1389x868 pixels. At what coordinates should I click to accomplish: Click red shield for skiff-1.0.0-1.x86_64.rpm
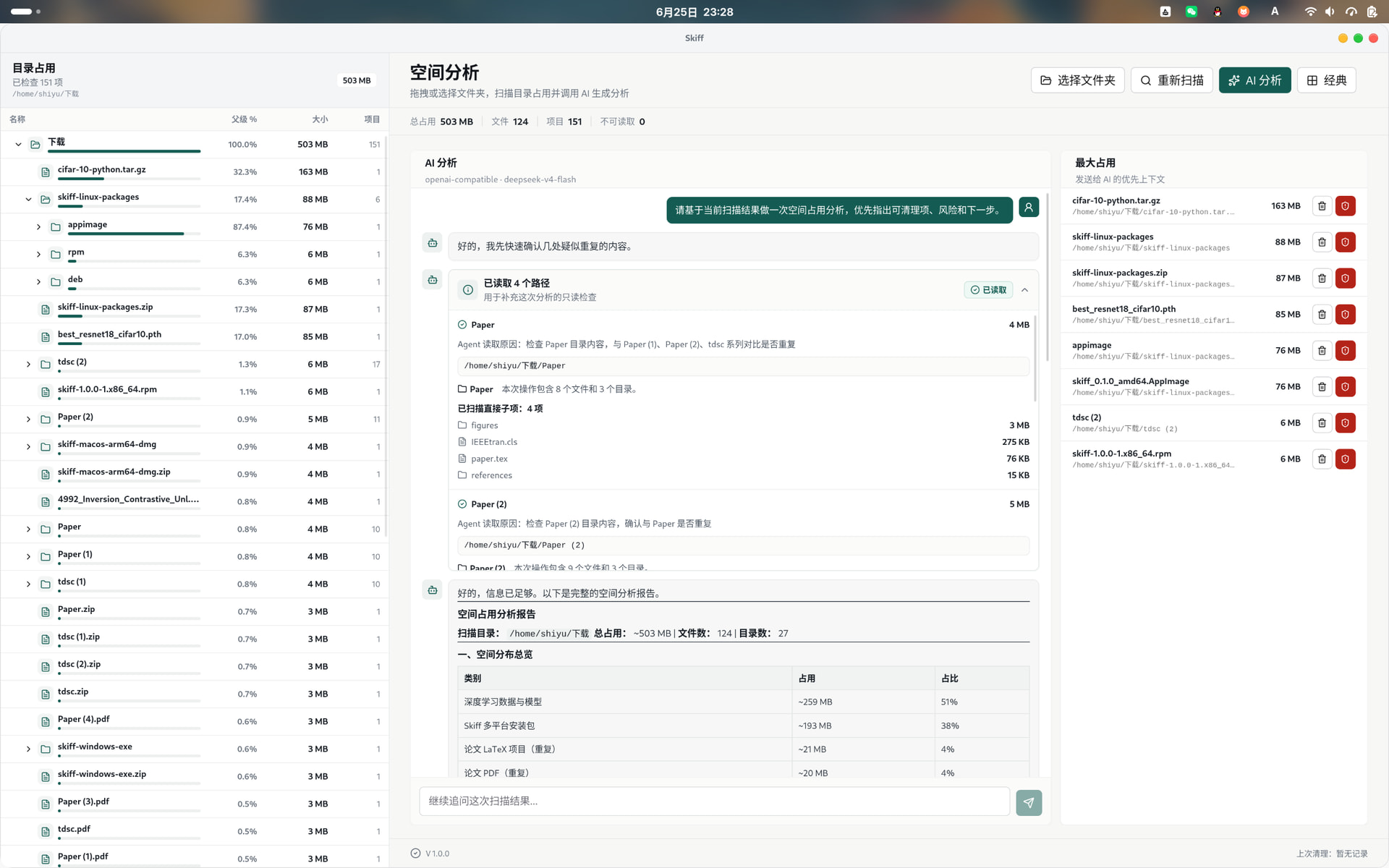1345,459
